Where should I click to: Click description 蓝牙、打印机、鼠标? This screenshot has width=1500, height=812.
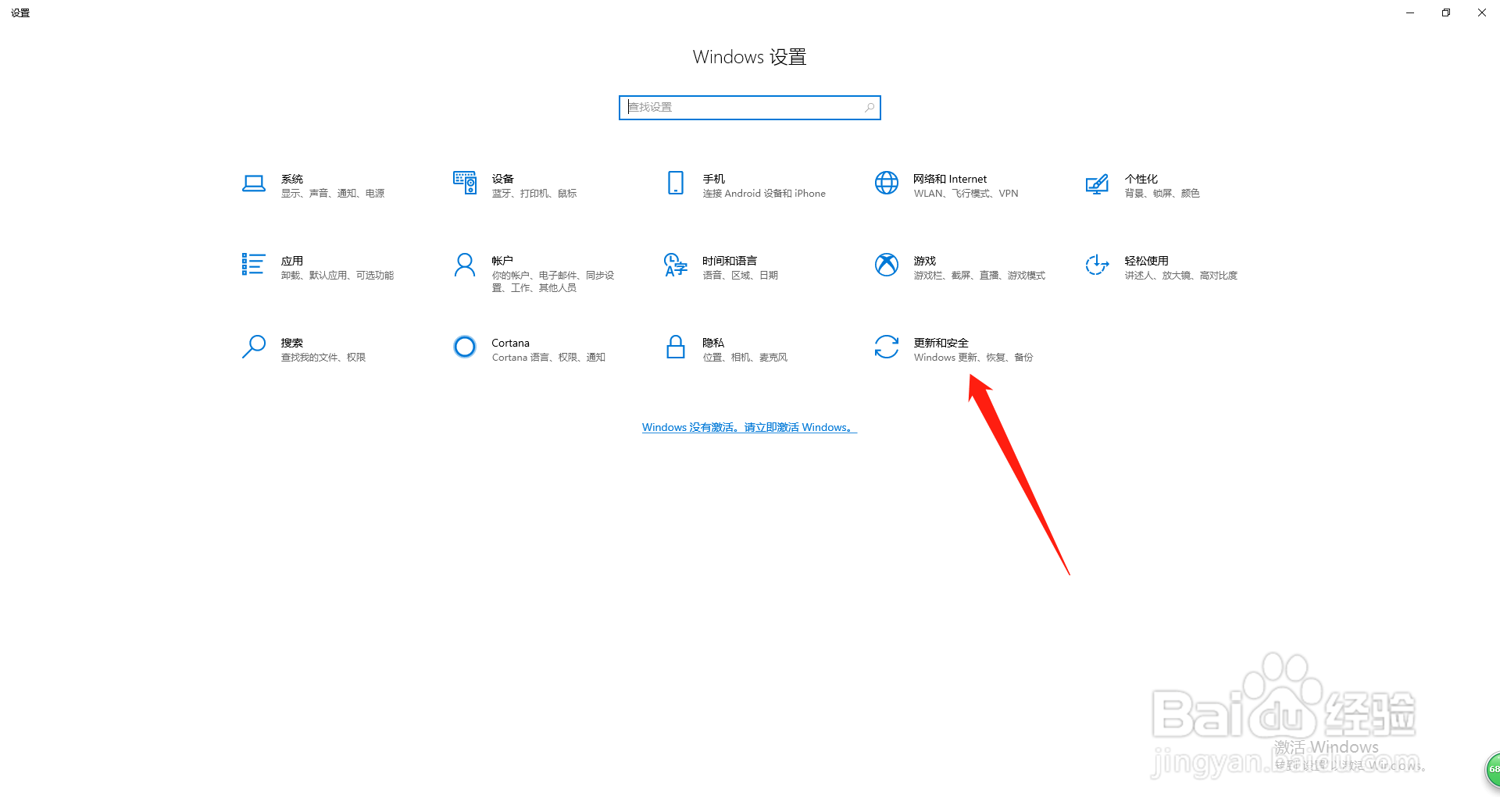coord(534,194)
